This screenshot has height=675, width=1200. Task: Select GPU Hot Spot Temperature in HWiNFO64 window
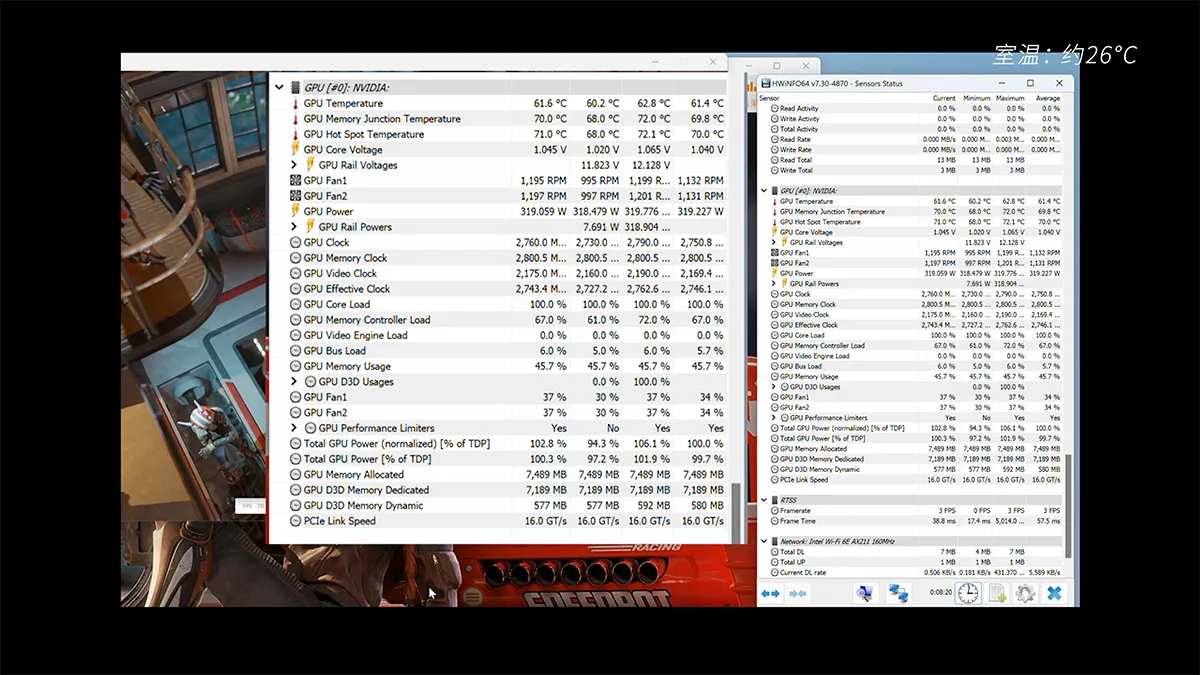[x=911, y=222]
